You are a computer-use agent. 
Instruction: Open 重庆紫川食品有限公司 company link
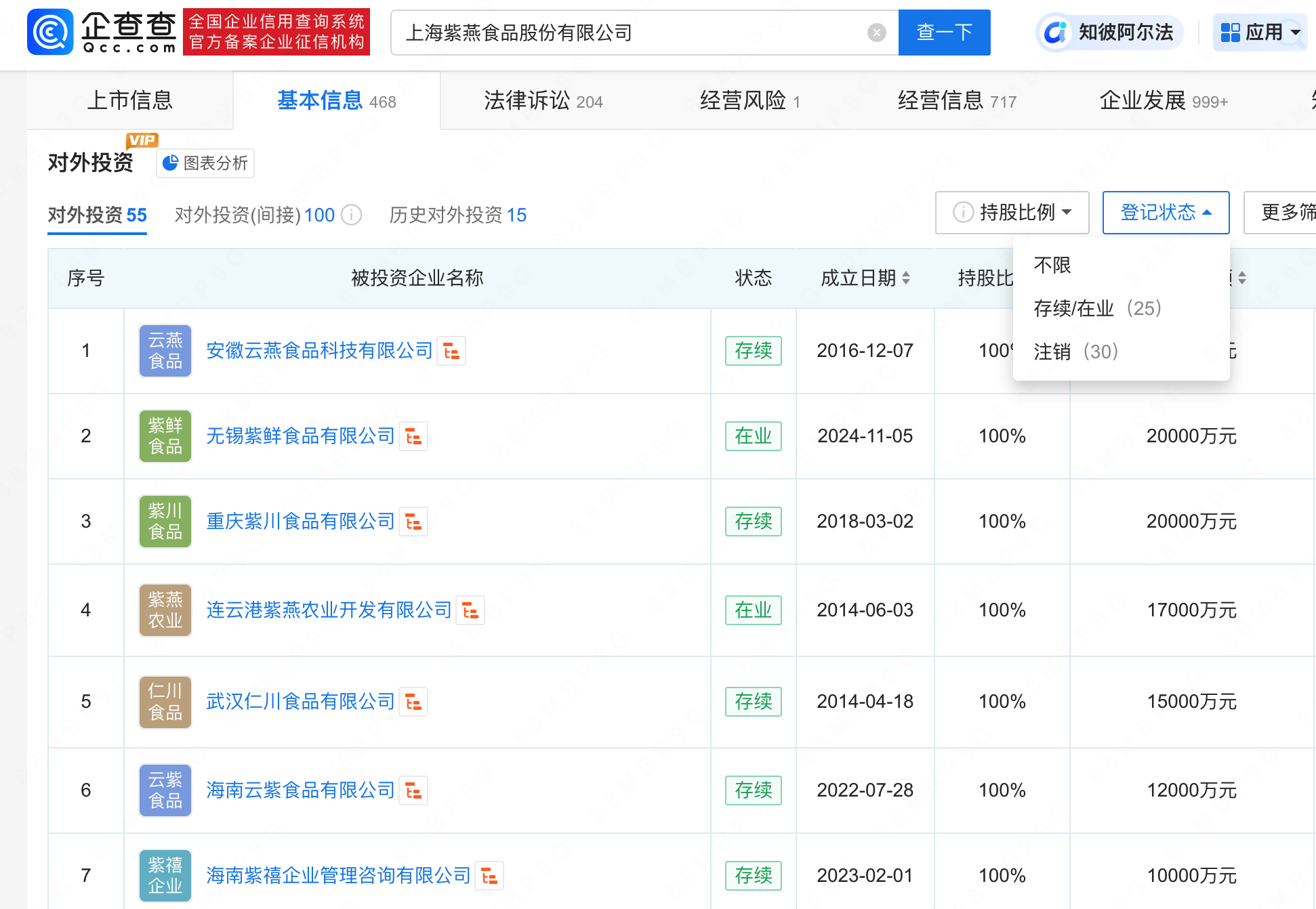[x=300, y=522]
